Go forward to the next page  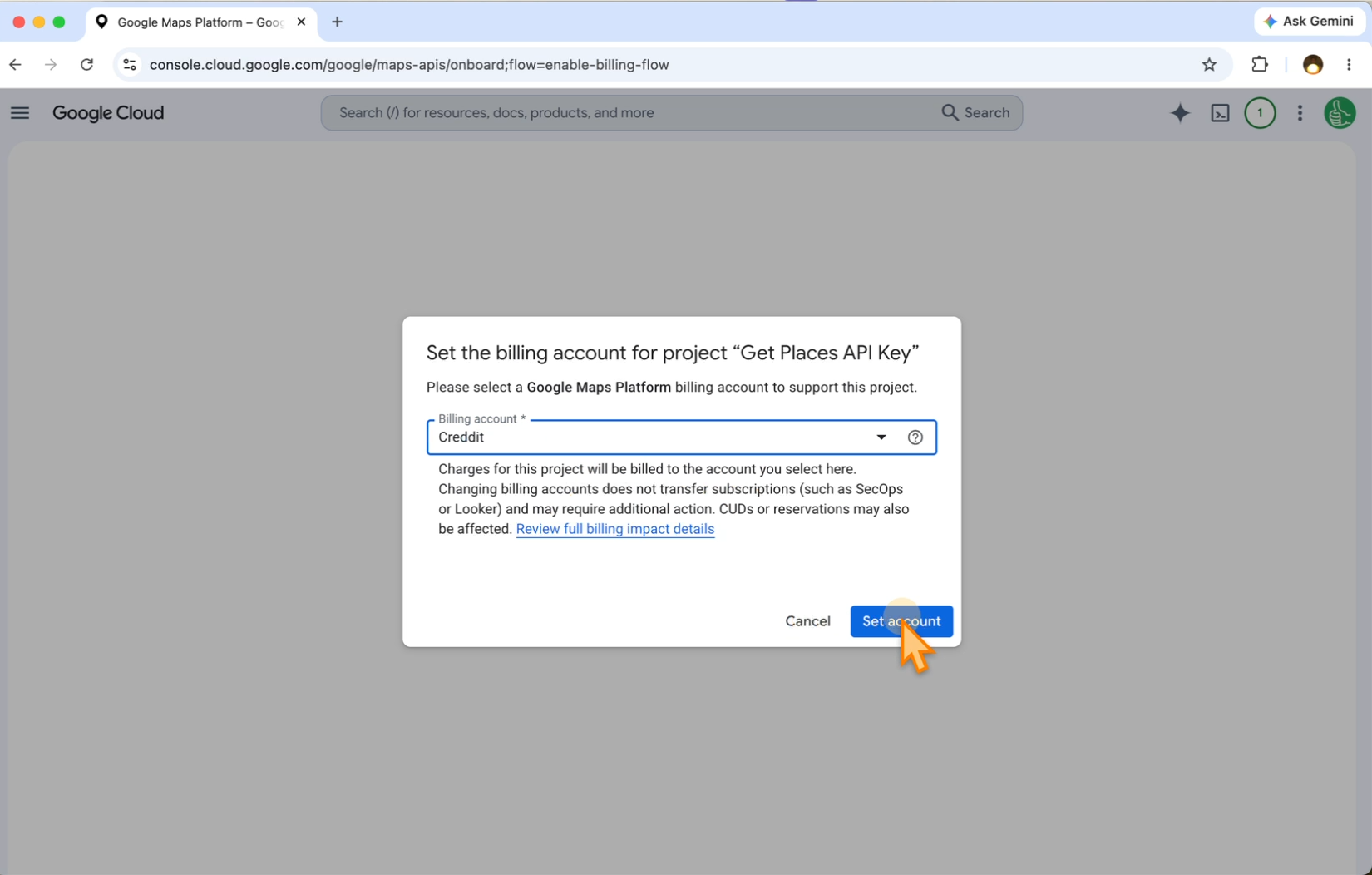tap(51, 65)
